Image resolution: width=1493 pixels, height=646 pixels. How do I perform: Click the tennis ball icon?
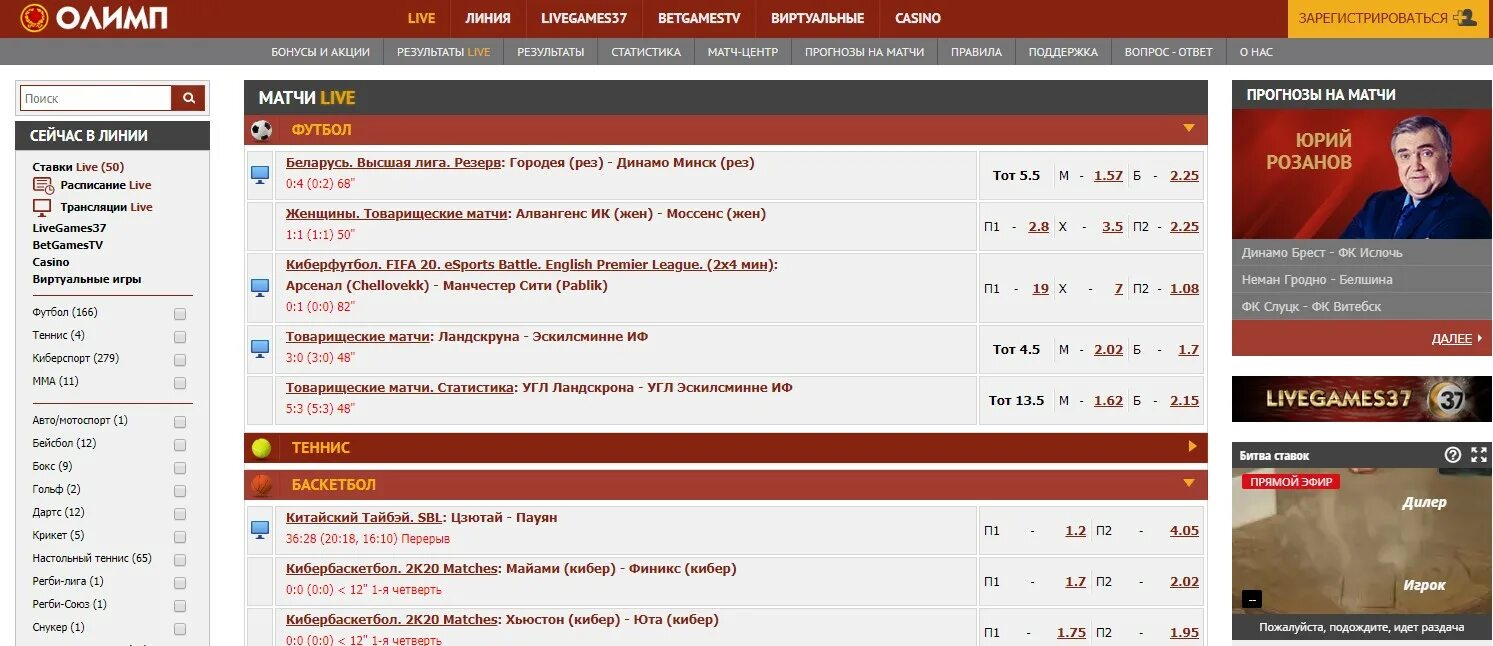261,447
